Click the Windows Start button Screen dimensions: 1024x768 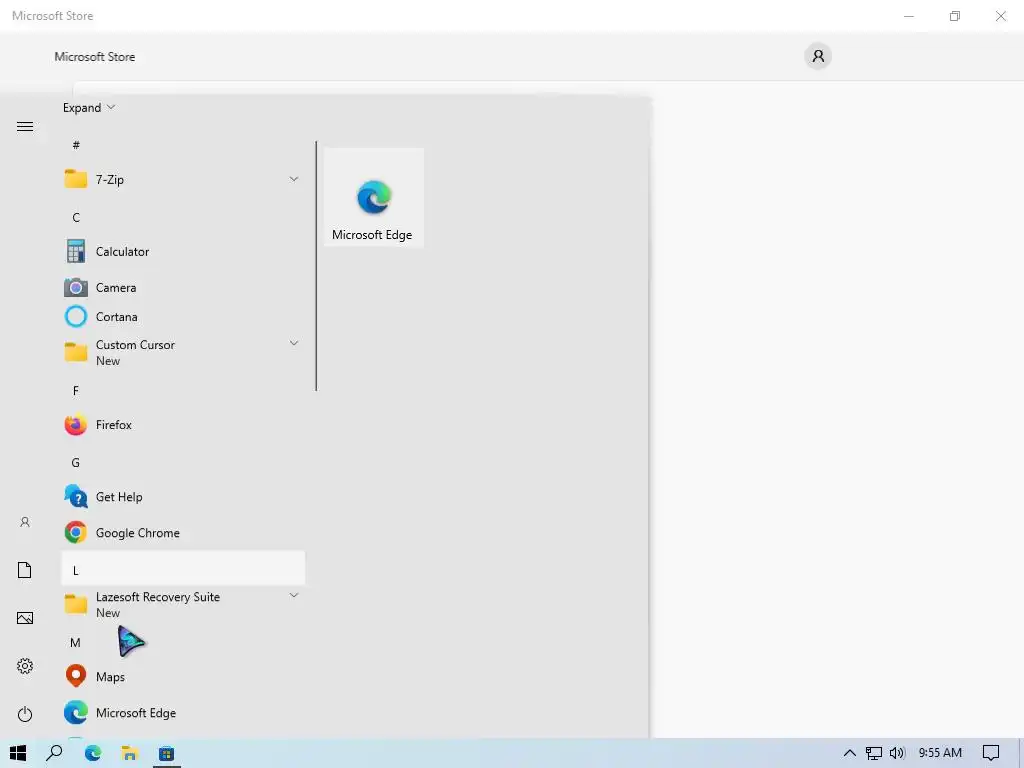pos(18,753)
